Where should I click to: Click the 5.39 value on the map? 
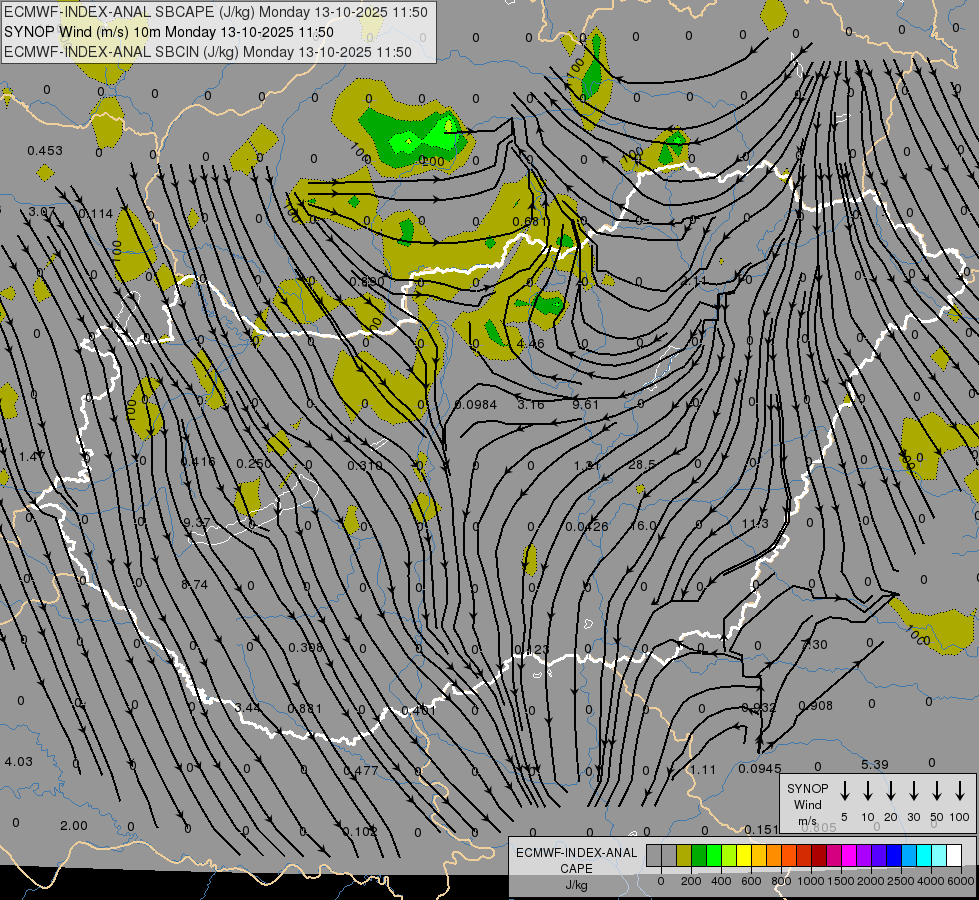point(875,764)
